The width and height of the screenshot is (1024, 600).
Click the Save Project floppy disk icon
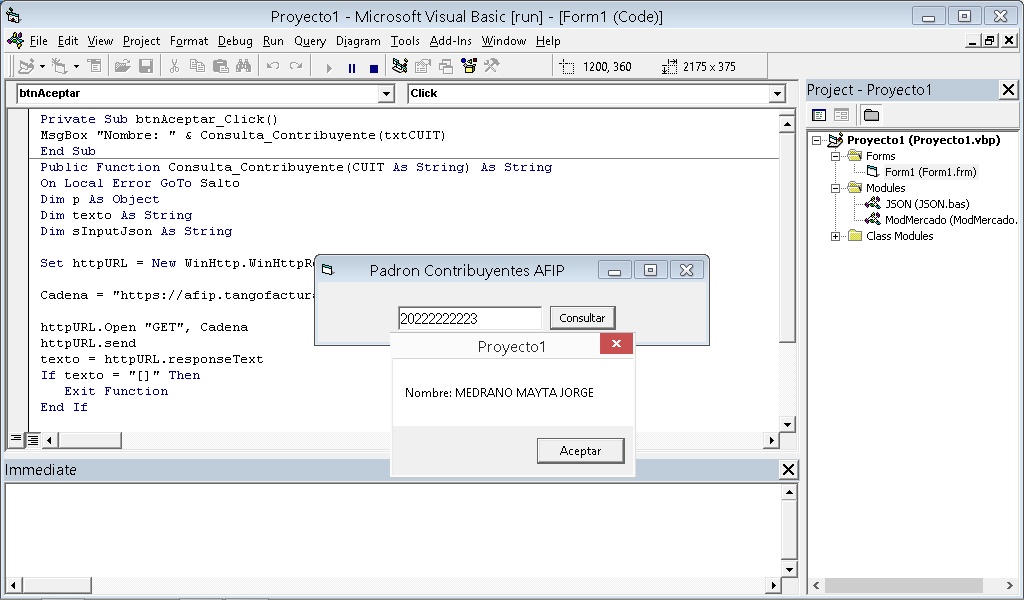[x=146, y=66]
